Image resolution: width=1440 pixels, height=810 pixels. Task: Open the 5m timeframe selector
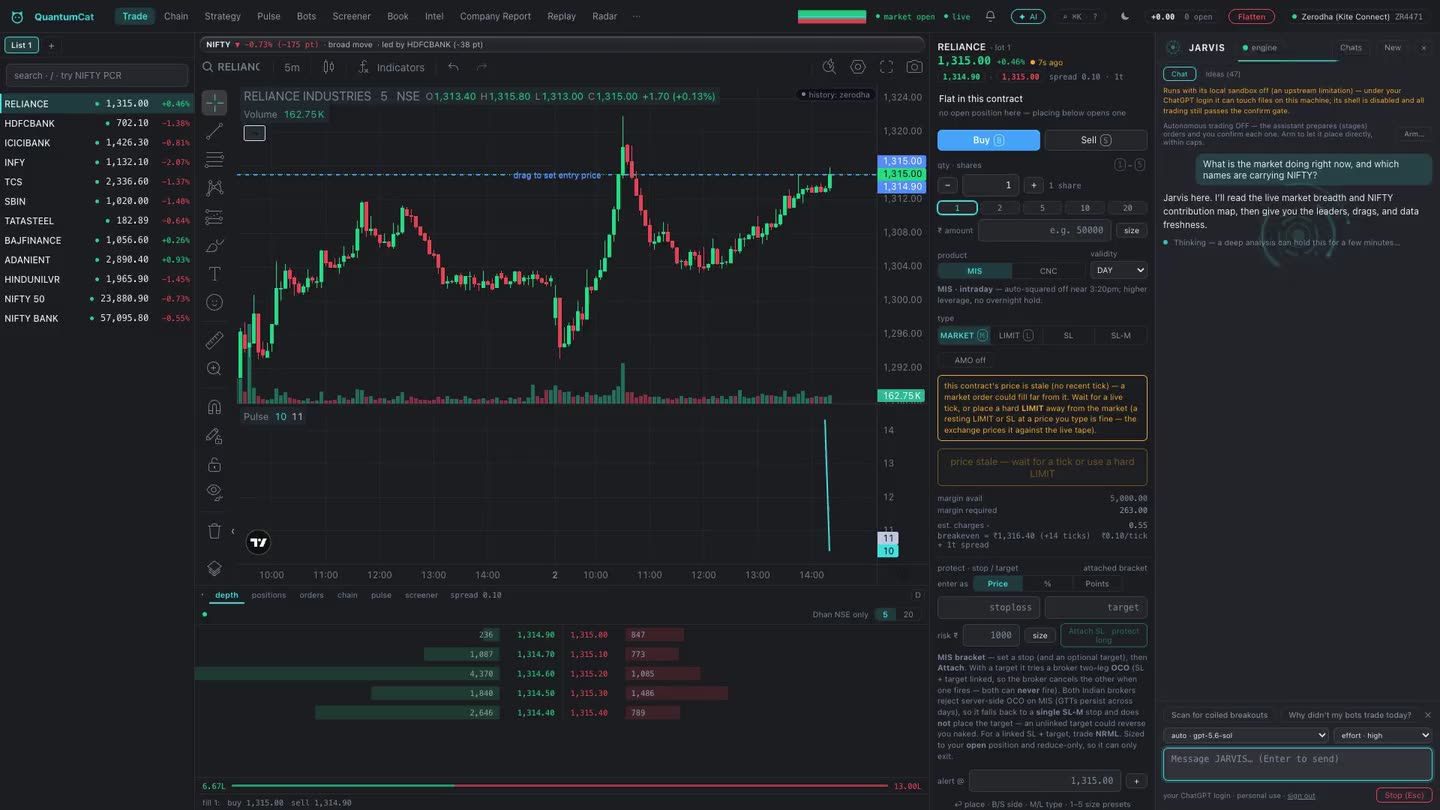[x=292, y=67]
